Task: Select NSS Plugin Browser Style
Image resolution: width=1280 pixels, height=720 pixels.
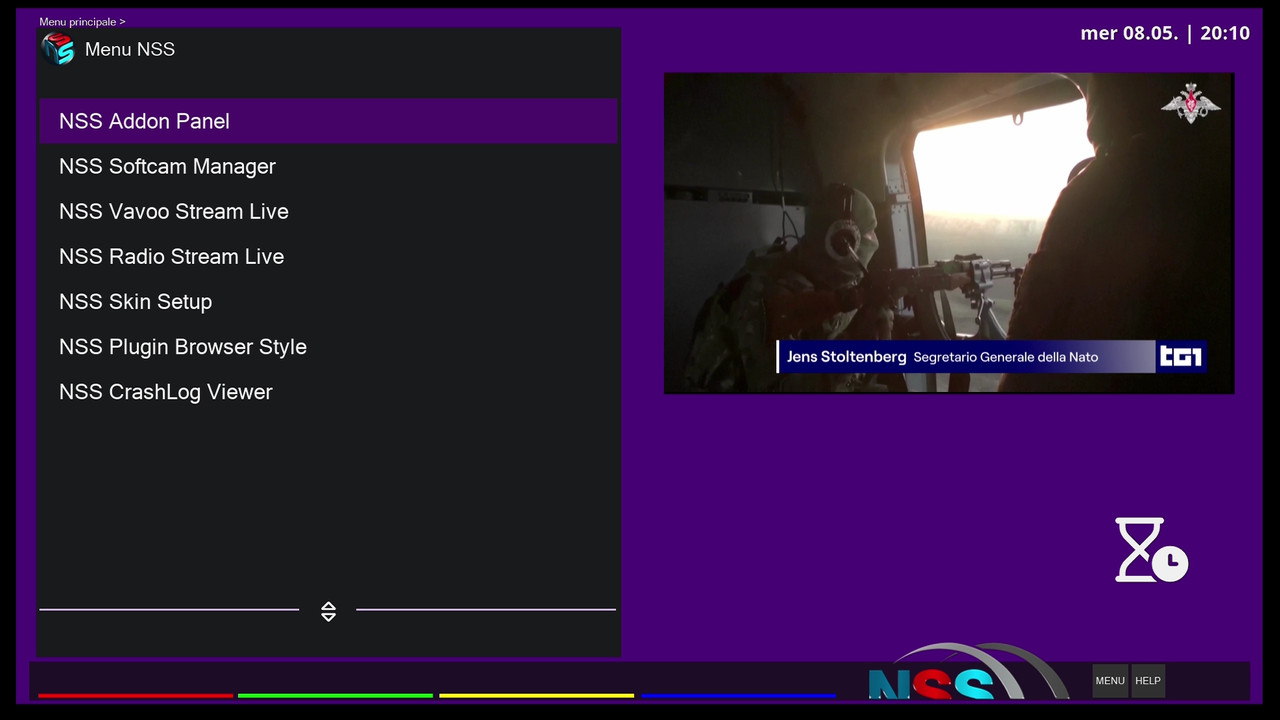Action: [x=328, y=346]
